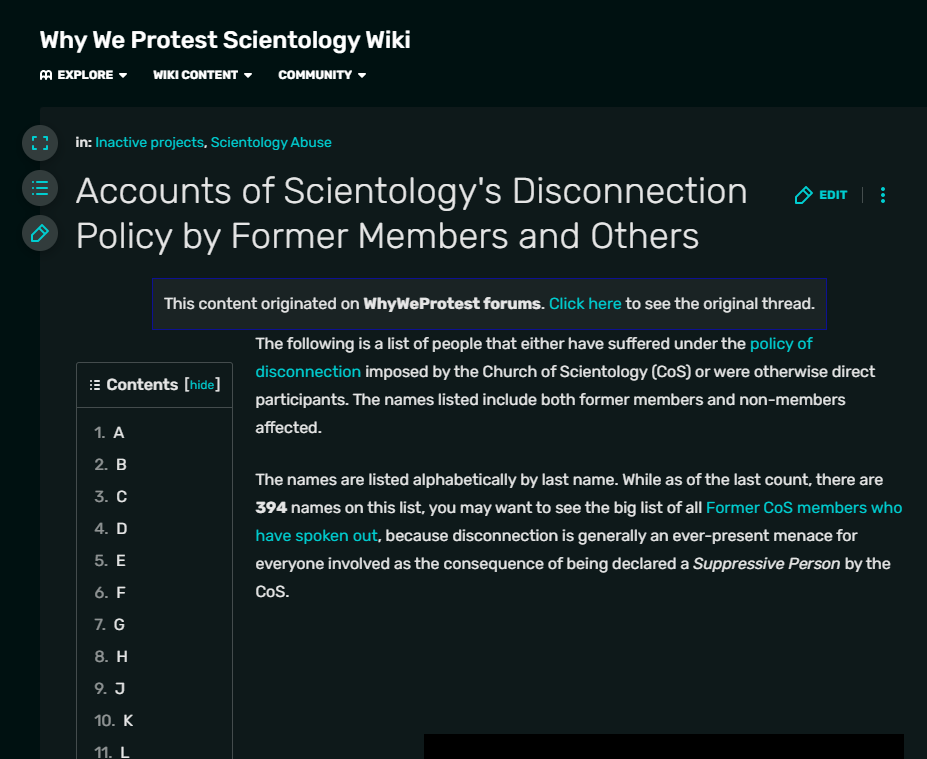Screen dimensions: 927x759
Task: Click the Contents list icon in box header
Action: [x=95, y=385]
